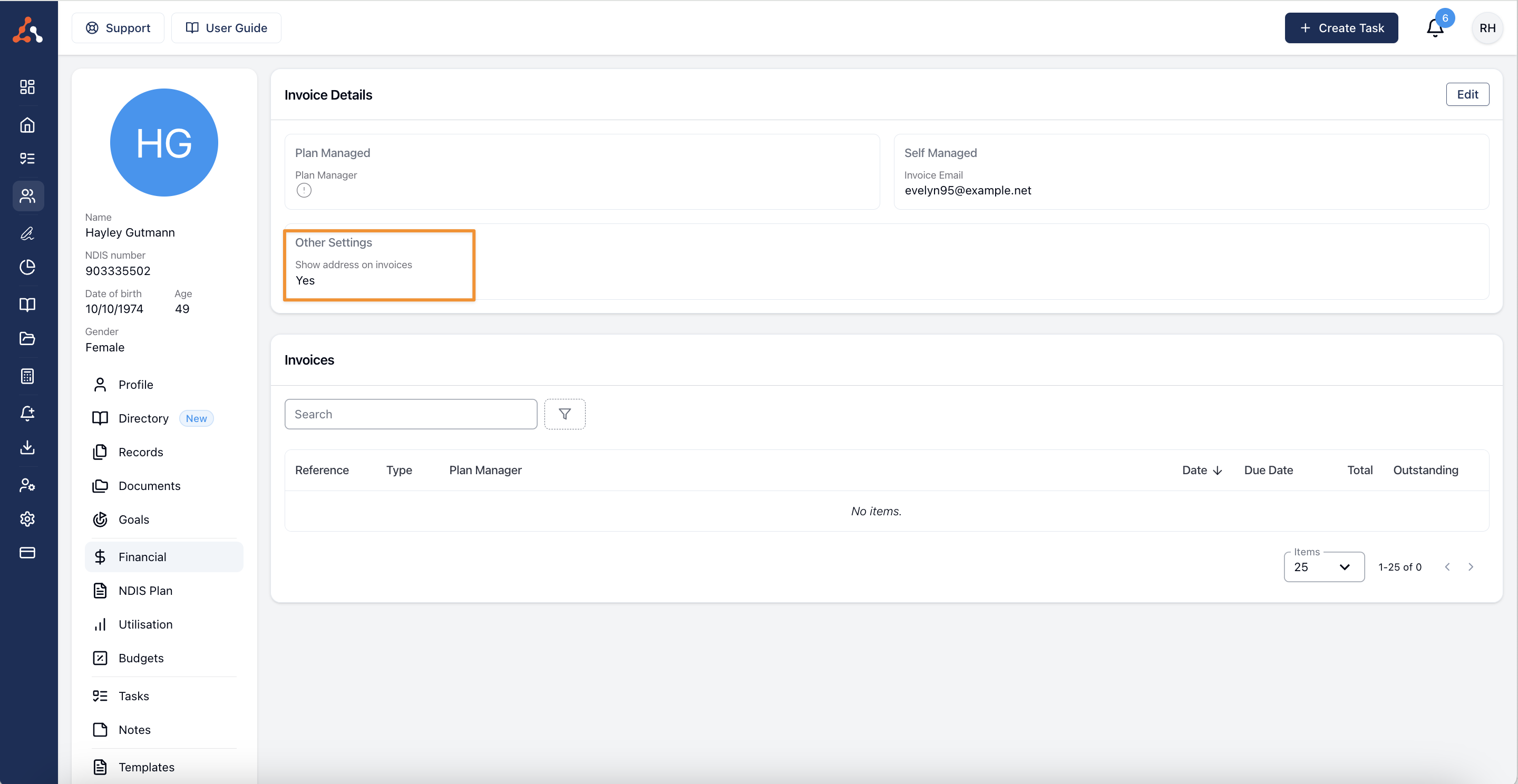This screenshot has height=784, width=1518.
Task: Open the credit card billing sidebar icon
Action: [x=27, y=553]
